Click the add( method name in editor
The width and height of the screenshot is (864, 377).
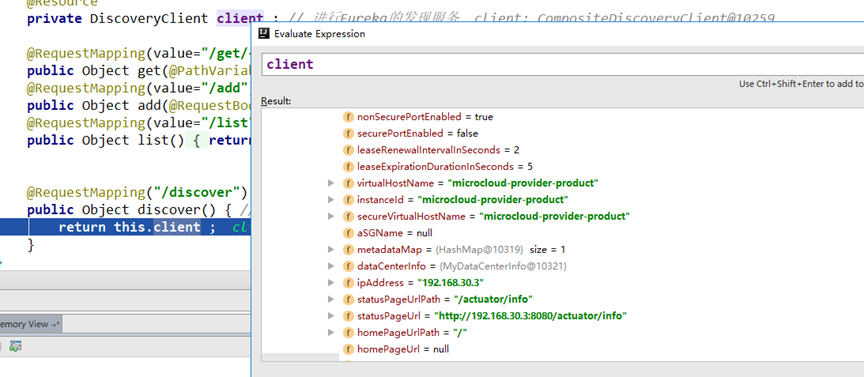click(149, 105)
